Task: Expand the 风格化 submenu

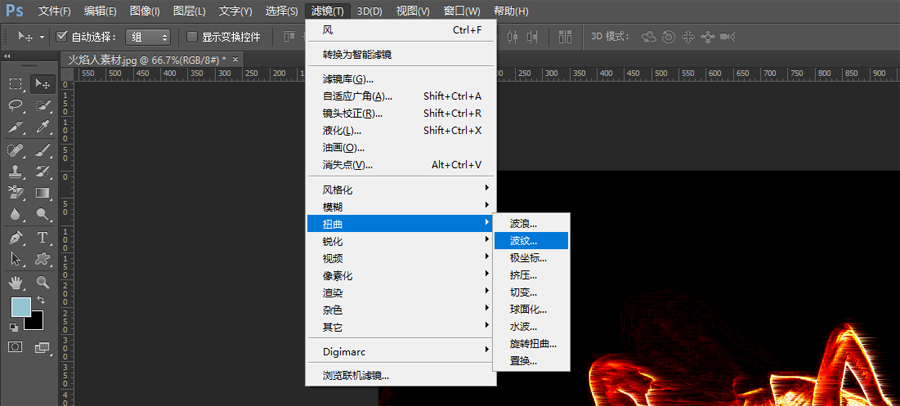Action: click(401, 189)
